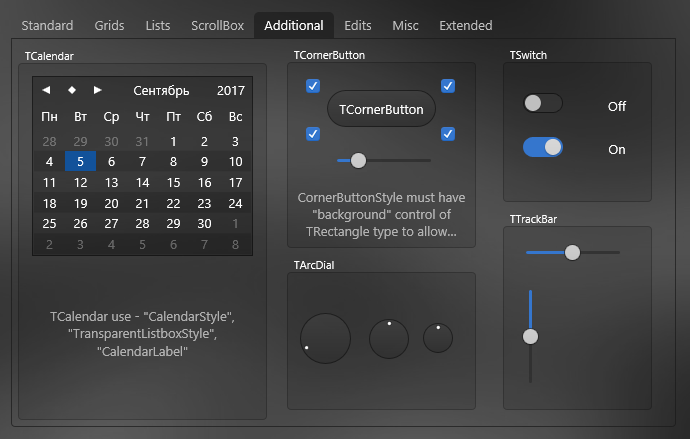The width and height of the screenshot is (690, 439).
Task: Open the Сентябрь month selector
Action: pos(161,91)
